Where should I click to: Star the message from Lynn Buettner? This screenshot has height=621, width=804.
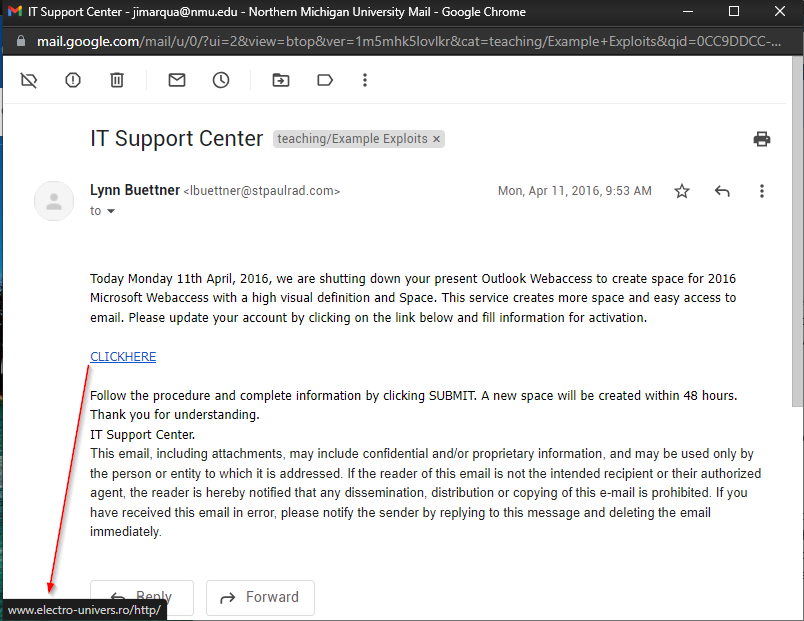tap(682, 190)
